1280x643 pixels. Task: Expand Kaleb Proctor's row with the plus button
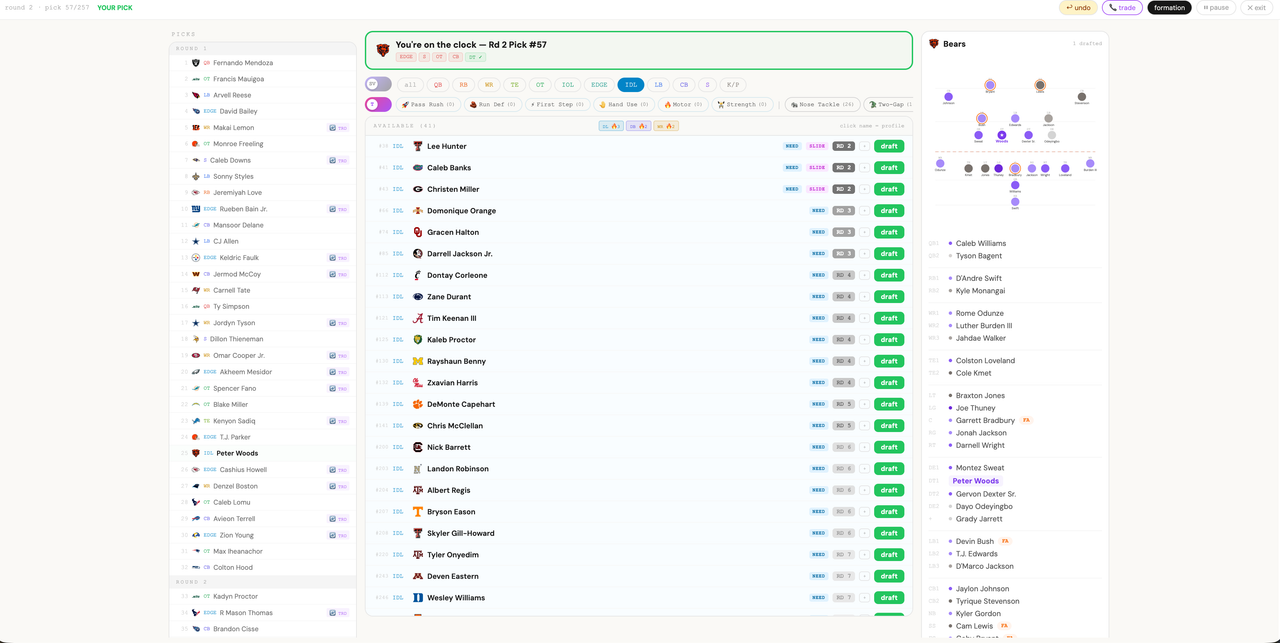click(x=865, y=340)
